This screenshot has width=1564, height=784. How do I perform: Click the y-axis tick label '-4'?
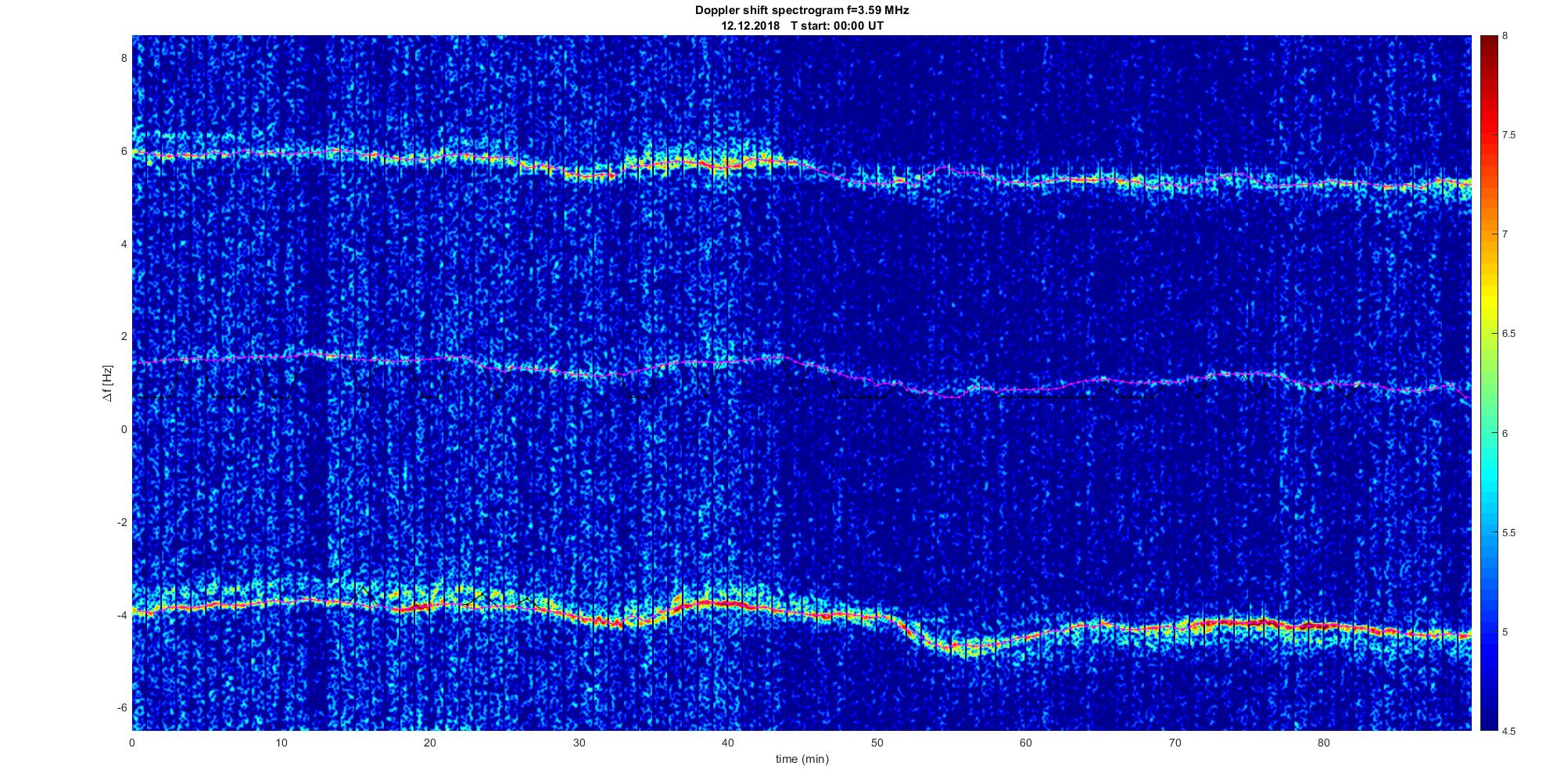tap(122, 615)
